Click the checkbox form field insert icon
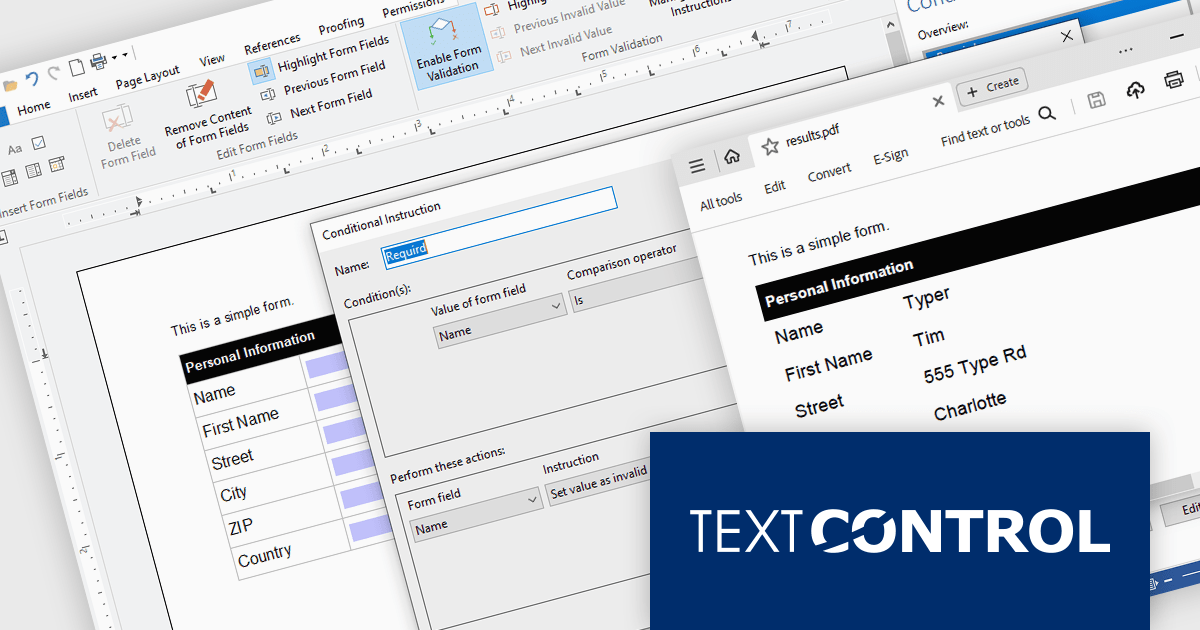The image size is (1200, 630). 39,143
